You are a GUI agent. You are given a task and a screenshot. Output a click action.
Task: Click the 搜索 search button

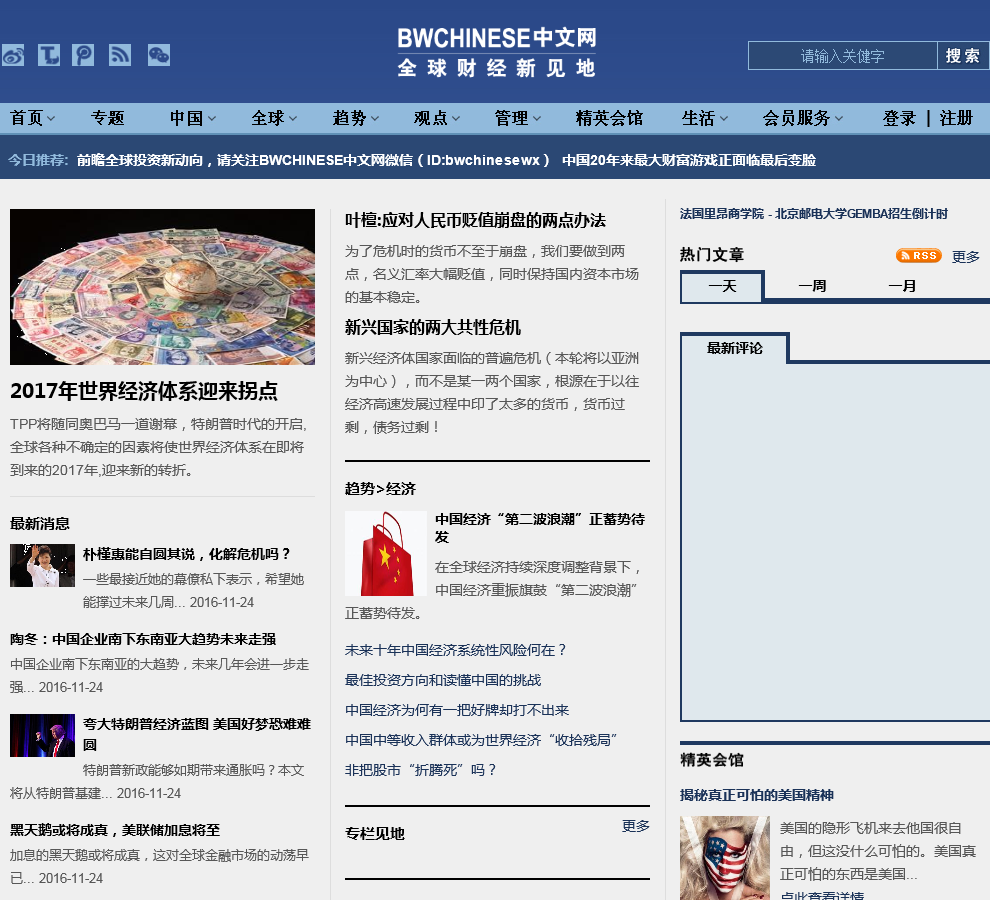[963, 56]
